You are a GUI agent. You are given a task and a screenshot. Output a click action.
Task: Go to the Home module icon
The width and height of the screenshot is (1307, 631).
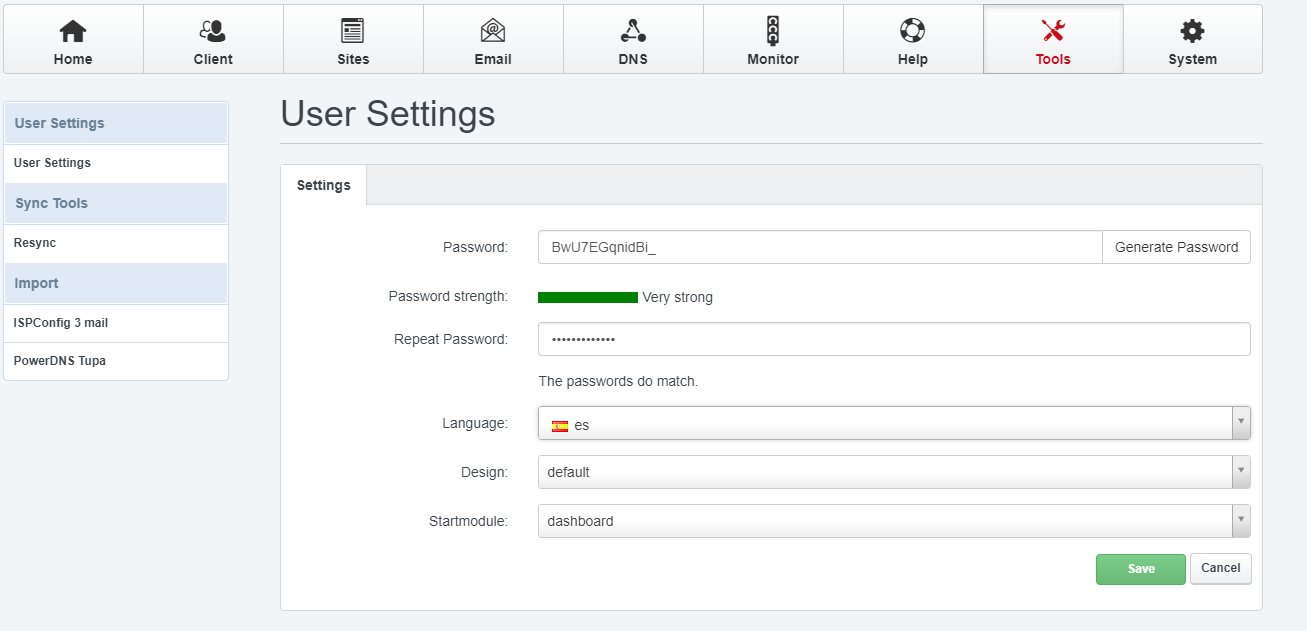click(x=73, y=31)
